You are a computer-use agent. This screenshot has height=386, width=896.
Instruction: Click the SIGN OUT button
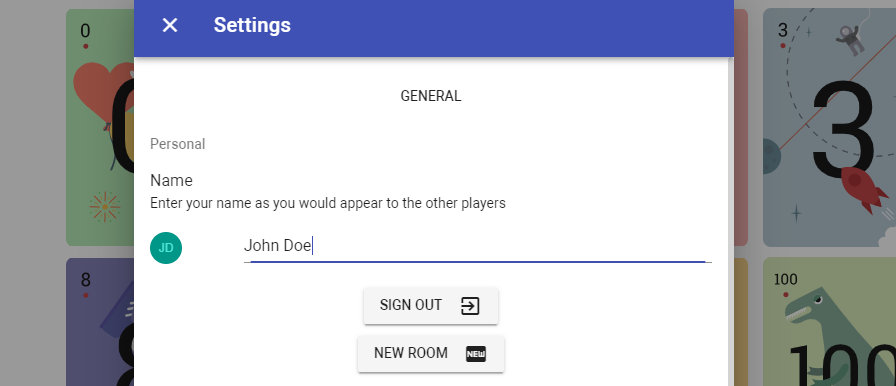coord(431,305)
